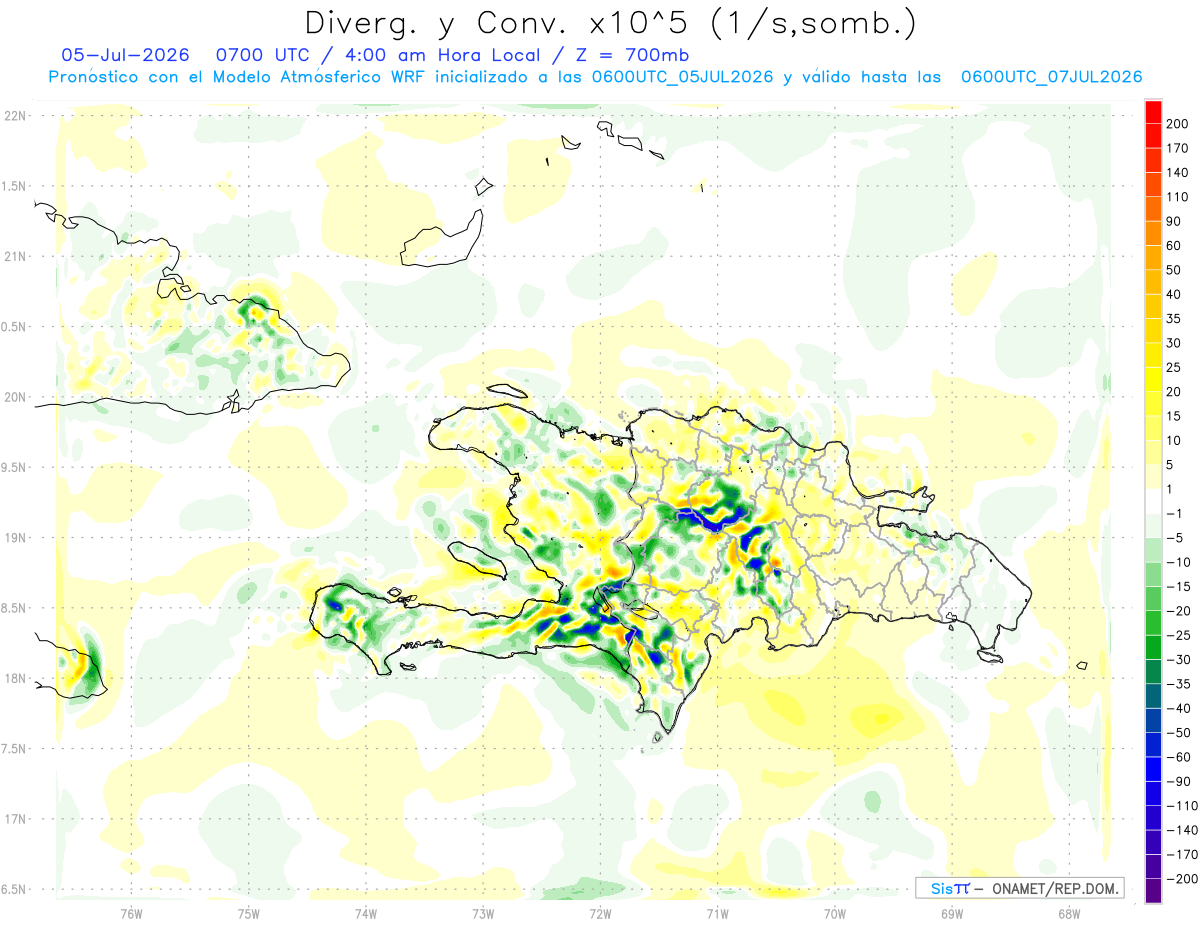Click the "72W" longitude label
Viewport: 1200px width, 927px height.
point(600,912)
